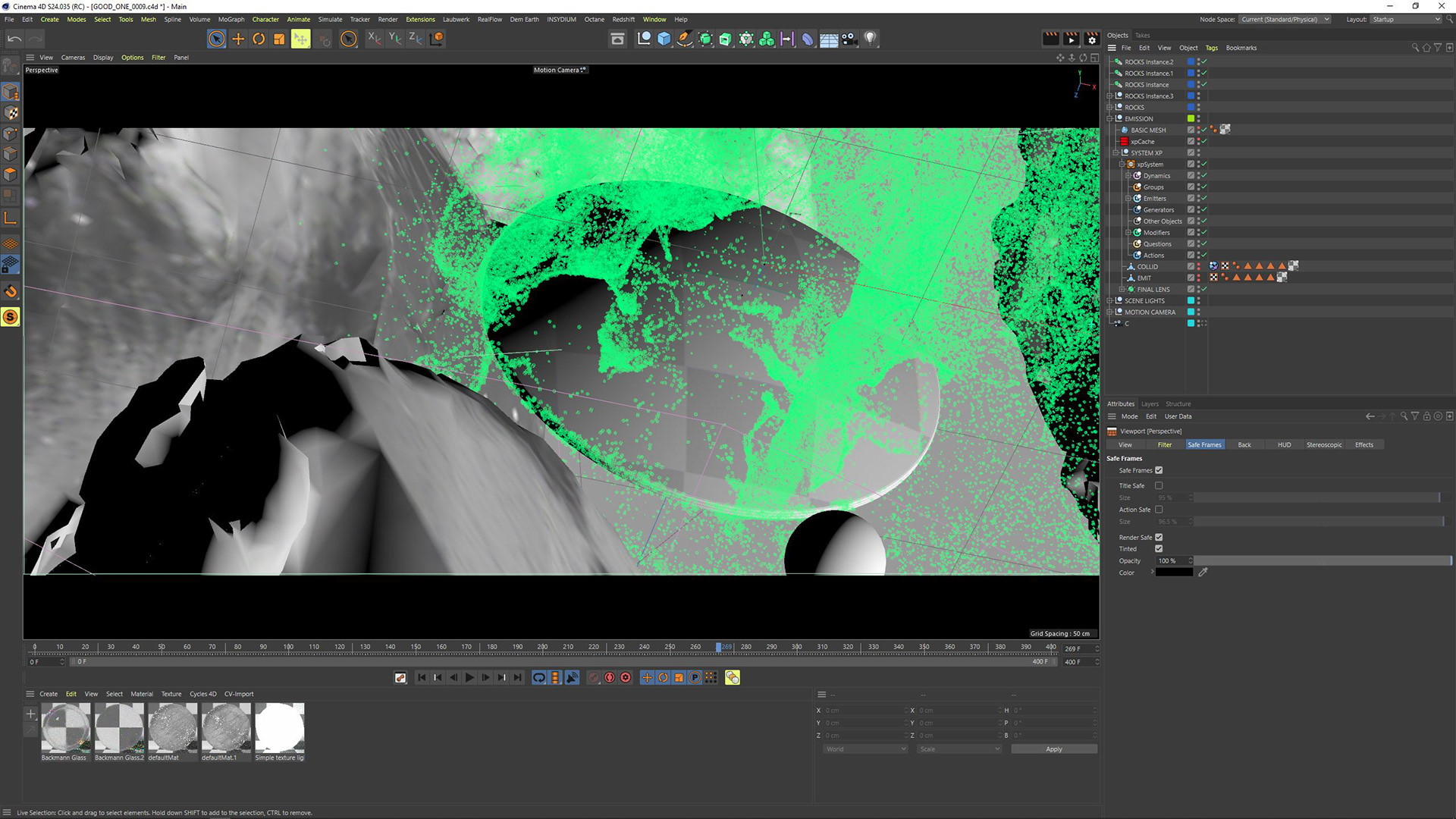The width and height of the screenshot is (1456, 819).
Task: Select the Scale tool
Action: pyautogui.click(x=279, y=39)
